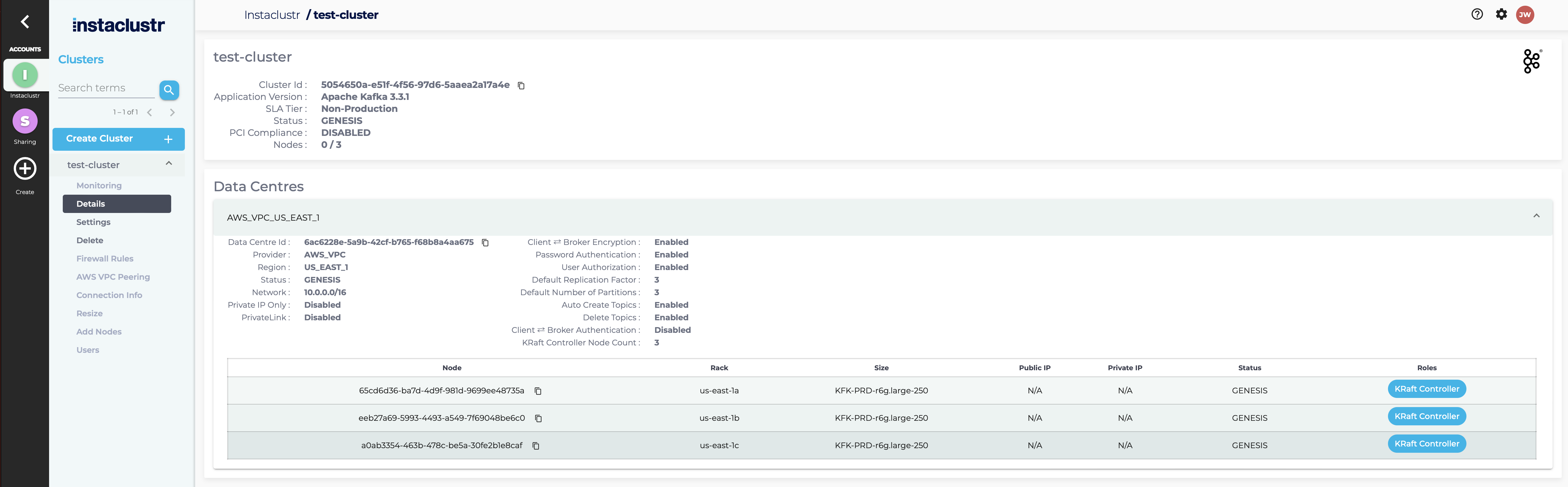Open settings gear icon in header

(x=1501, y=15)
